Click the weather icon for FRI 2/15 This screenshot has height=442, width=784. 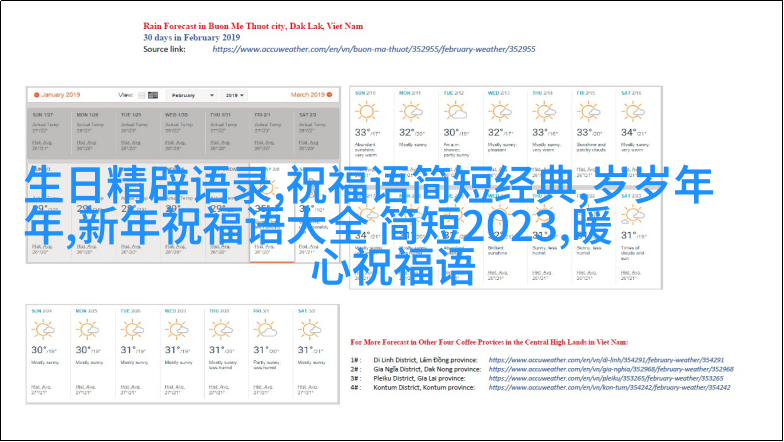(589, 112)
